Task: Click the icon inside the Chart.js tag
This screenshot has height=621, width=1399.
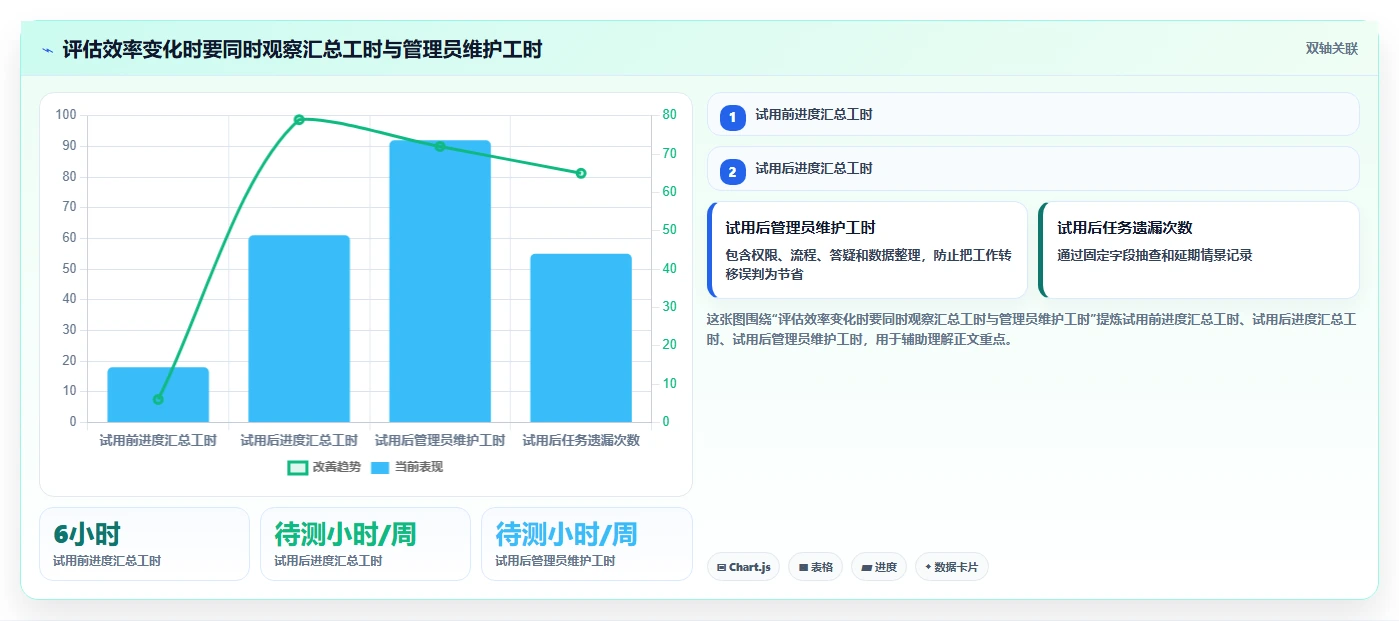Action: click(x=721, y=567)
